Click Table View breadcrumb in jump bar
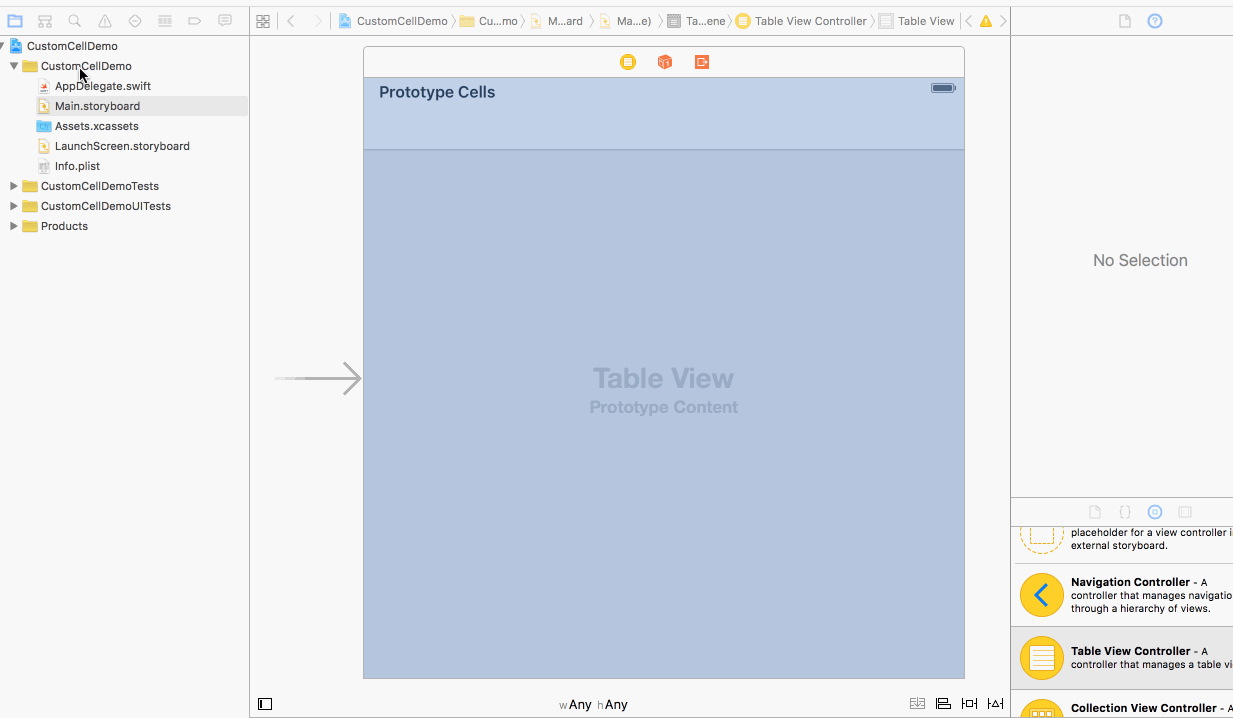The height and width of the screenshot is (718, 1233). click(917, 21)
